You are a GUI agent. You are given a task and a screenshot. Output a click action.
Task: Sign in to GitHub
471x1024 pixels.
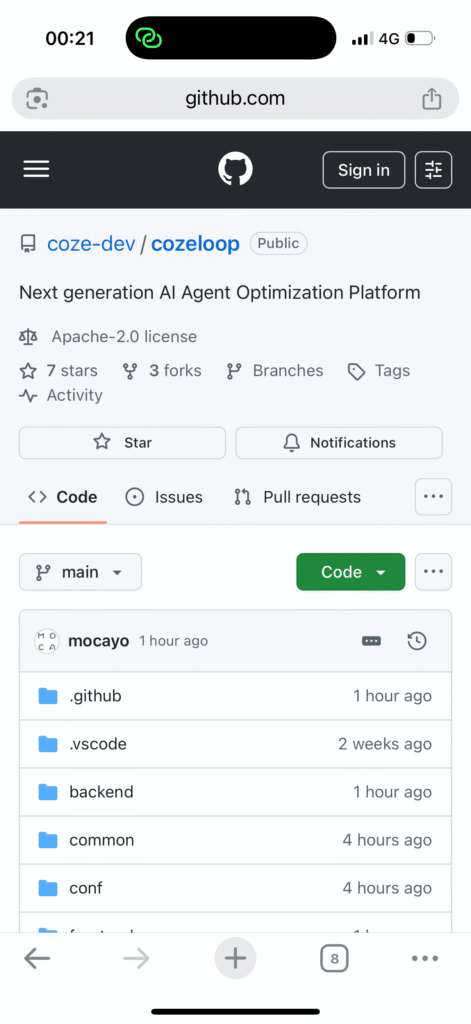tap(364, 170)
